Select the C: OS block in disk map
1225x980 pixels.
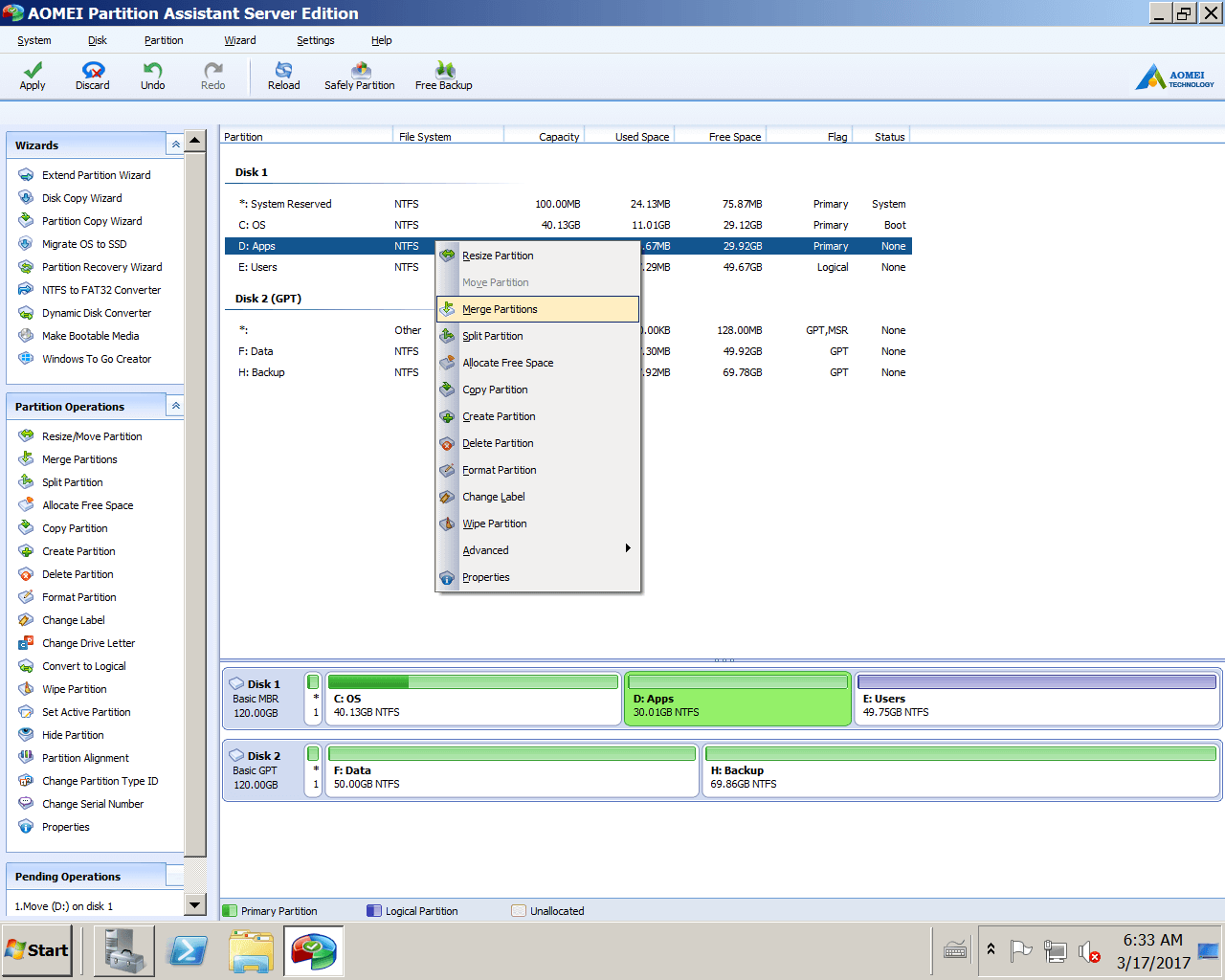(x=473, y=699)
